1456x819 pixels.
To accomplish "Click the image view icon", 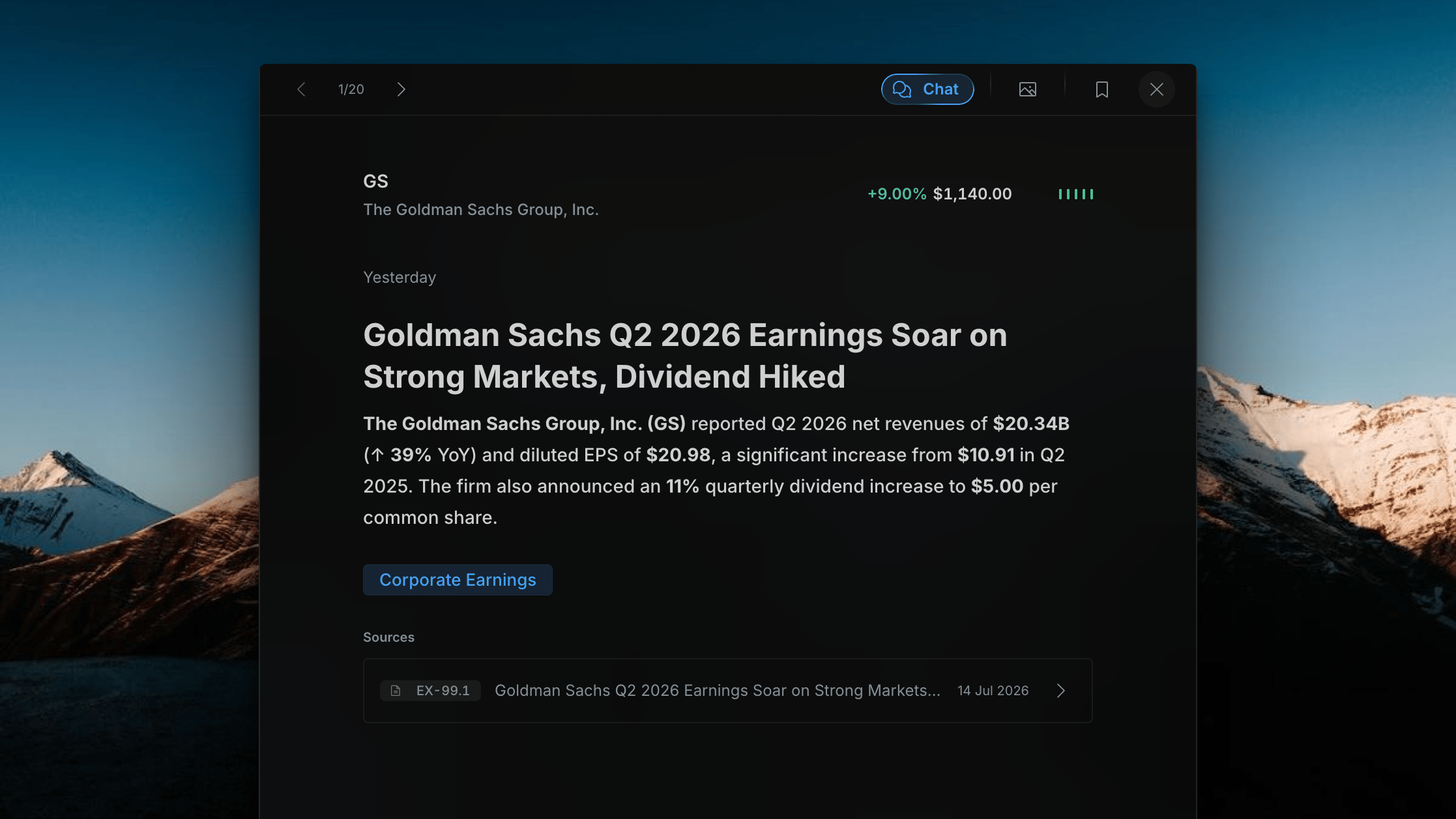I will click(x=1028, y=89).
